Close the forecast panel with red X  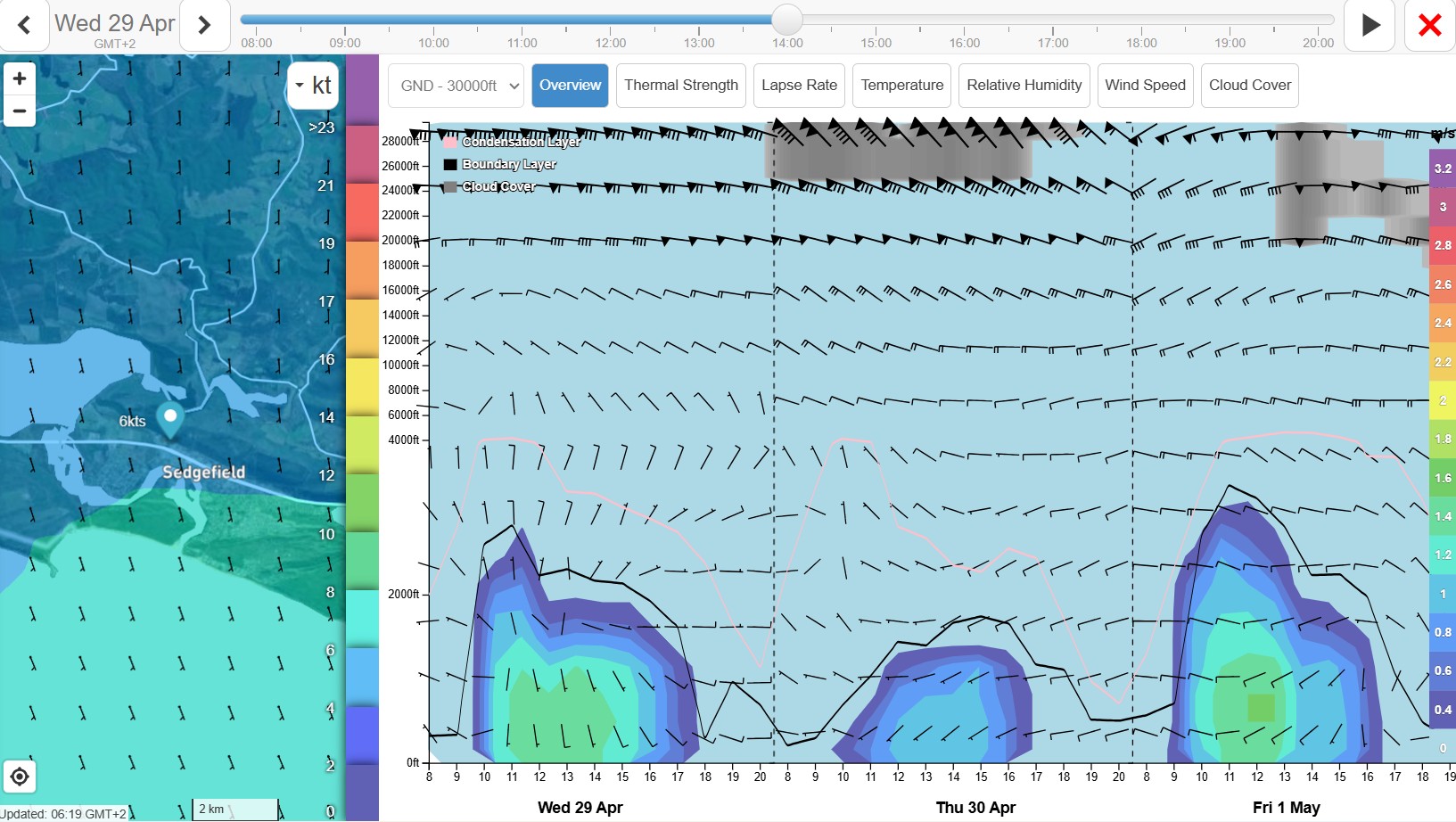[x=1429, y=25]
